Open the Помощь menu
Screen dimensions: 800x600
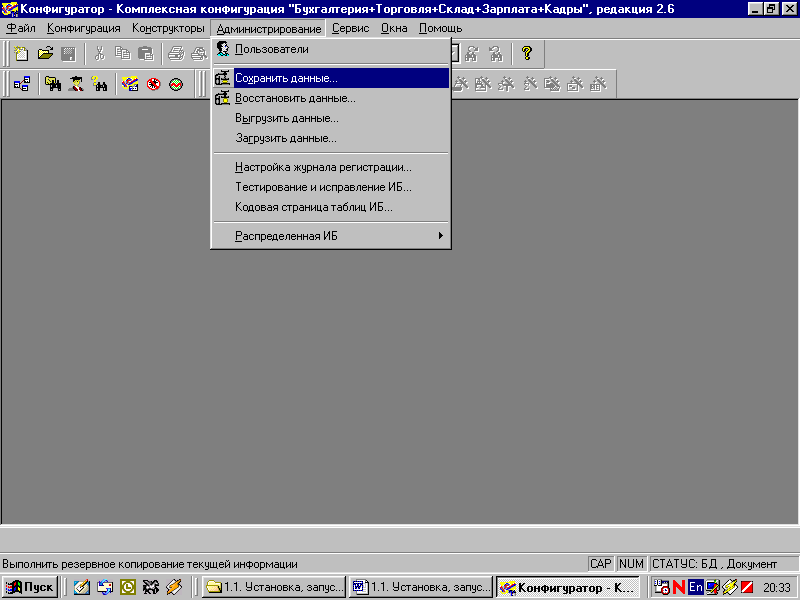tap(440, 29)
